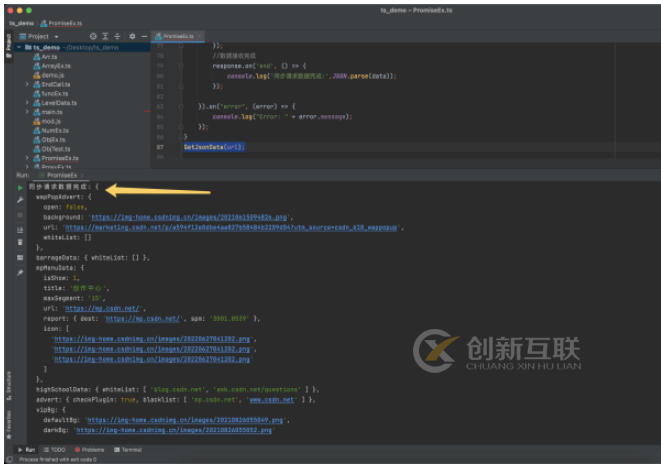This screenshot has height=465, width=661.
Task: Open Project panel gear settings
Action: click(132, 36)
